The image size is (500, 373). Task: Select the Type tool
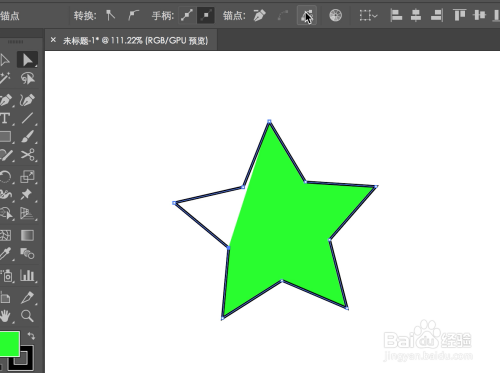(x=5, y=118)
